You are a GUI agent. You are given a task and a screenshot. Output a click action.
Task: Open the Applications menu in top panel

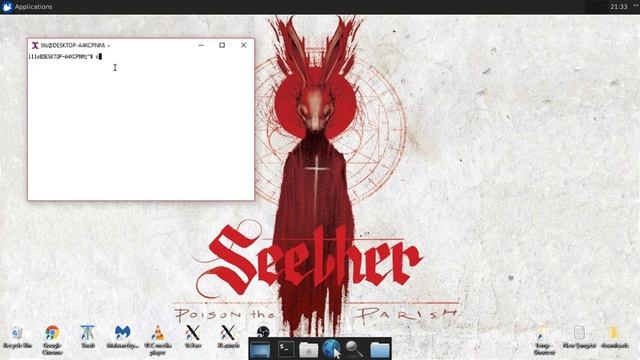click(x=27, y=7)
